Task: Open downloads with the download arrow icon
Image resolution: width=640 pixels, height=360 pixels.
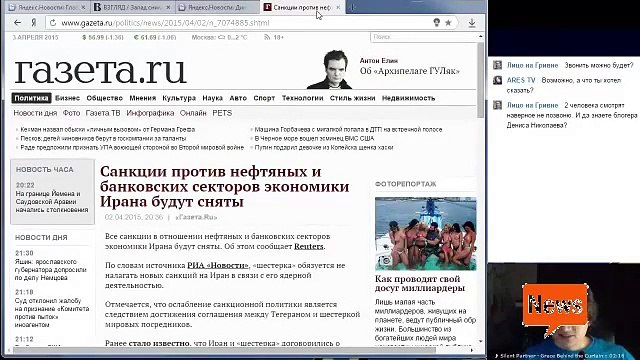Action: point(472,23)
